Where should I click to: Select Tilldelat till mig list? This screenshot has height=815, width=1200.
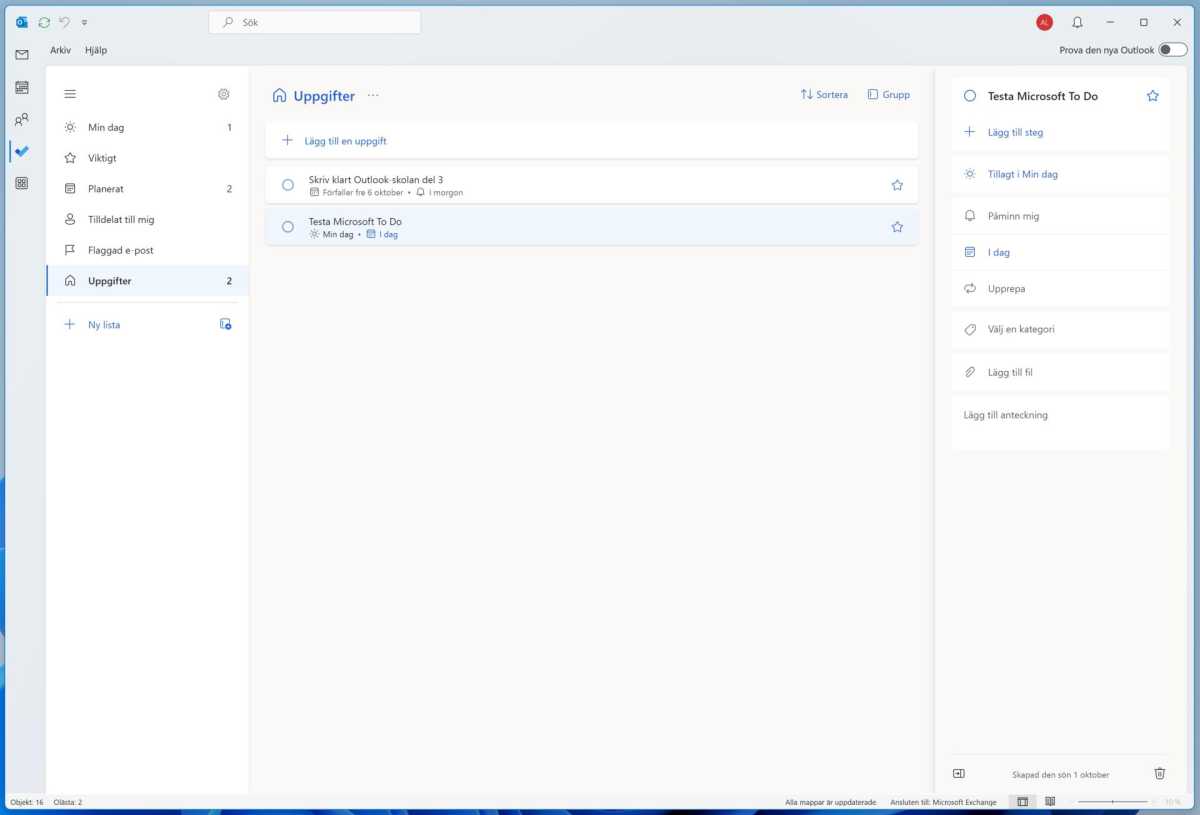148,219
